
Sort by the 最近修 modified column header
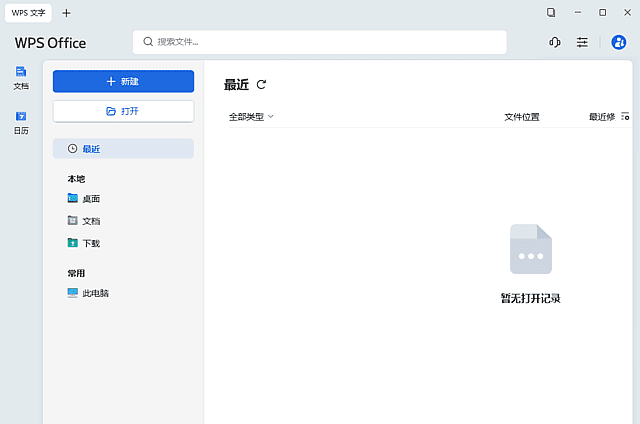pyautogui.click(x=602, y=117)
